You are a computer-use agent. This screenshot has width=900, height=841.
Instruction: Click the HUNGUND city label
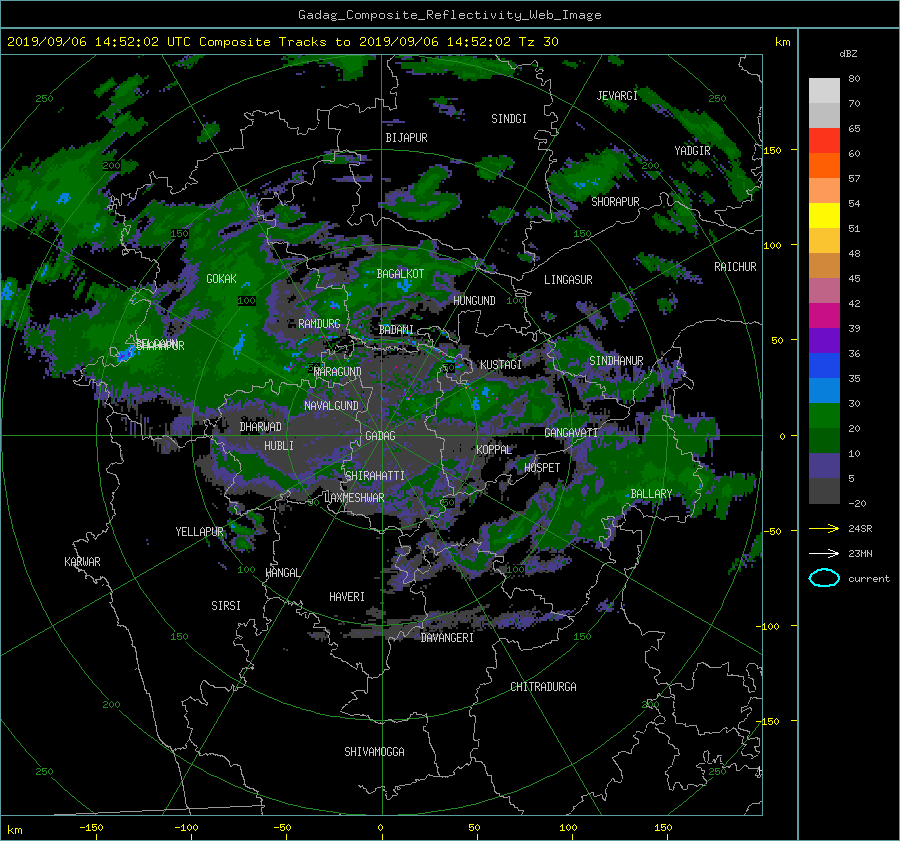tap(474, 301)
